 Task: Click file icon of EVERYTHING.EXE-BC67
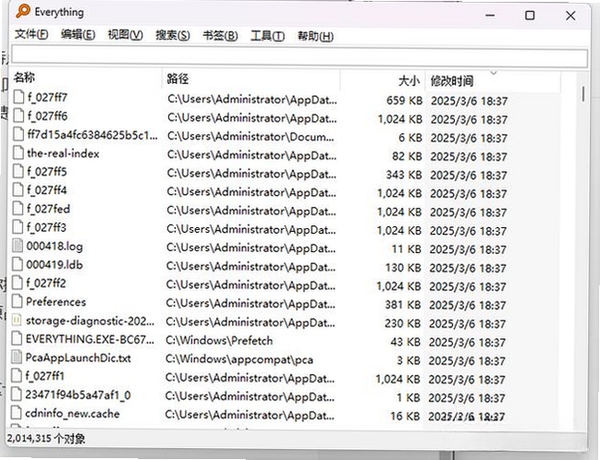(17, 339)
